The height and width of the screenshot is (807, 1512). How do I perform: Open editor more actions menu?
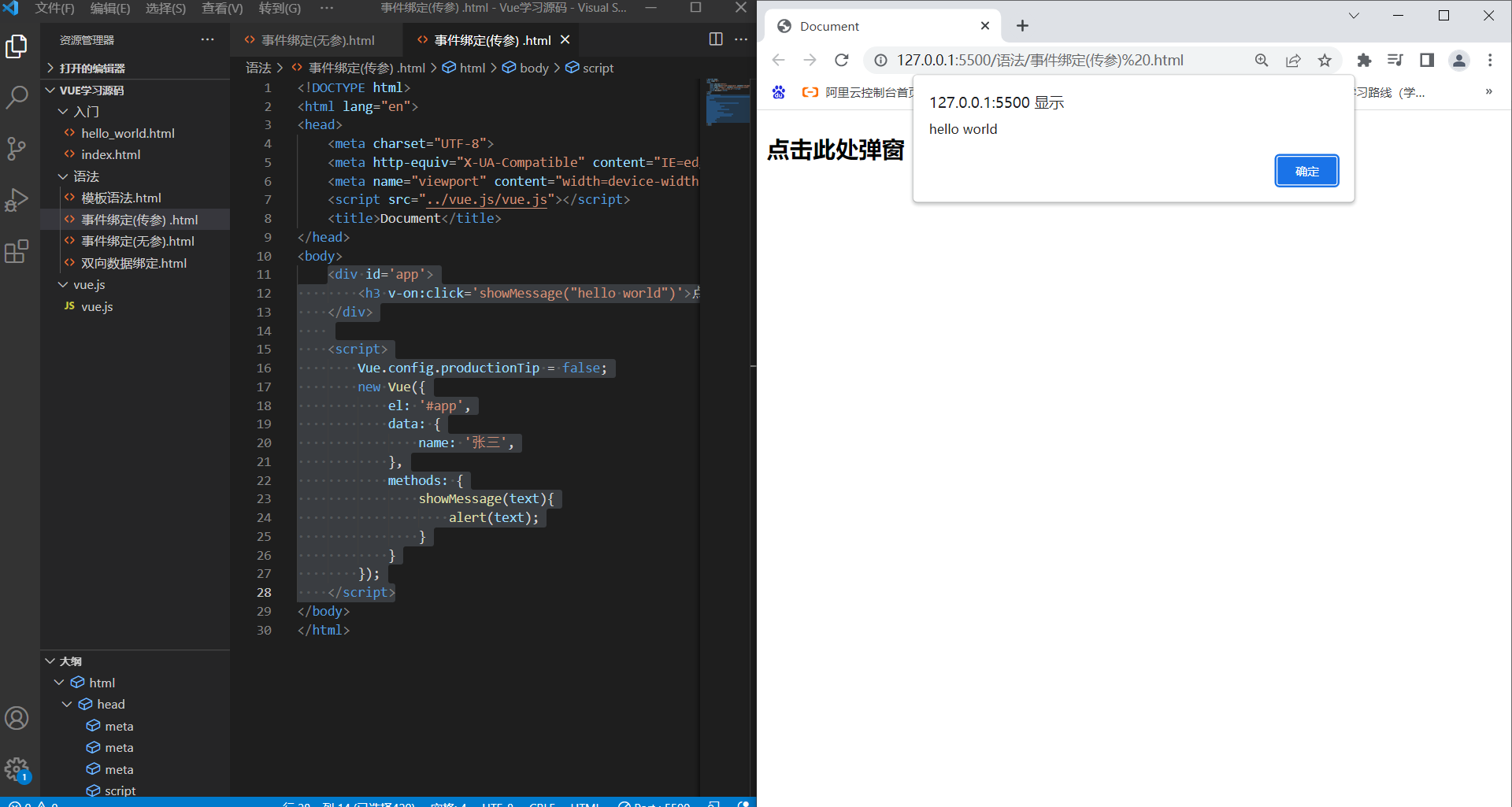[741, 39]
